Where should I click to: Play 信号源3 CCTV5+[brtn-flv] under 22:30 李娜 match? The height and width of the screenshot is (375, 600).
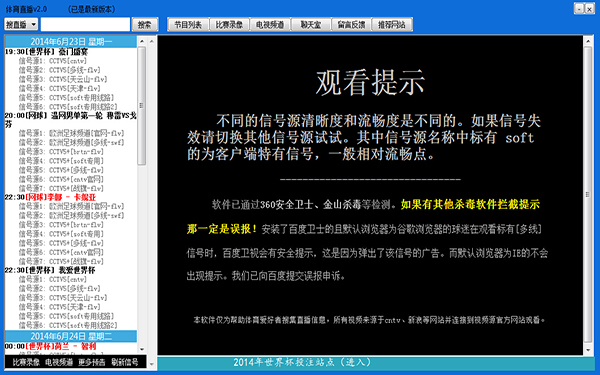point(61,225)
